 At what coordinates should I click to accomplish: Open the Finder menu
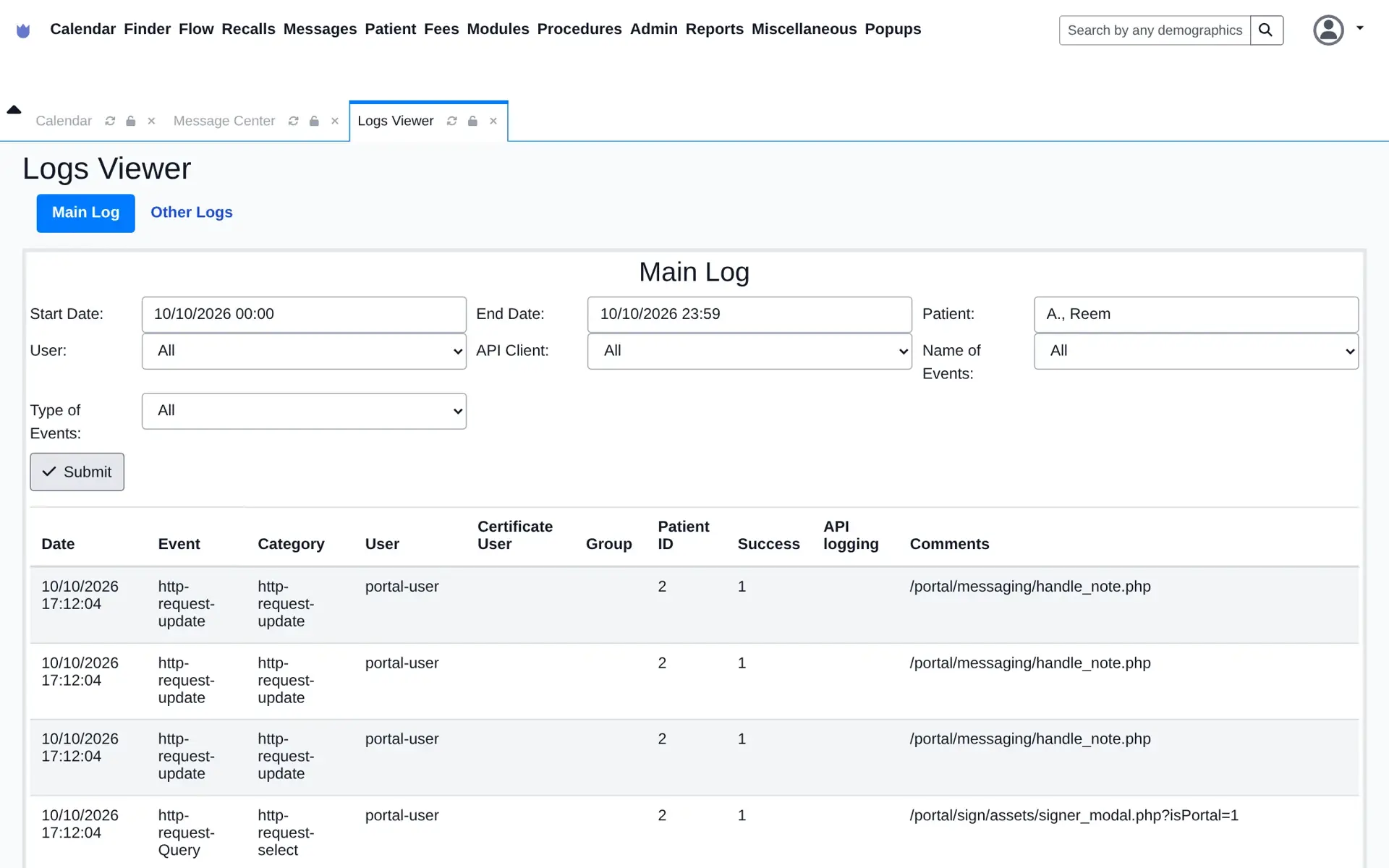pyautogui.click(x=147, y=29)
